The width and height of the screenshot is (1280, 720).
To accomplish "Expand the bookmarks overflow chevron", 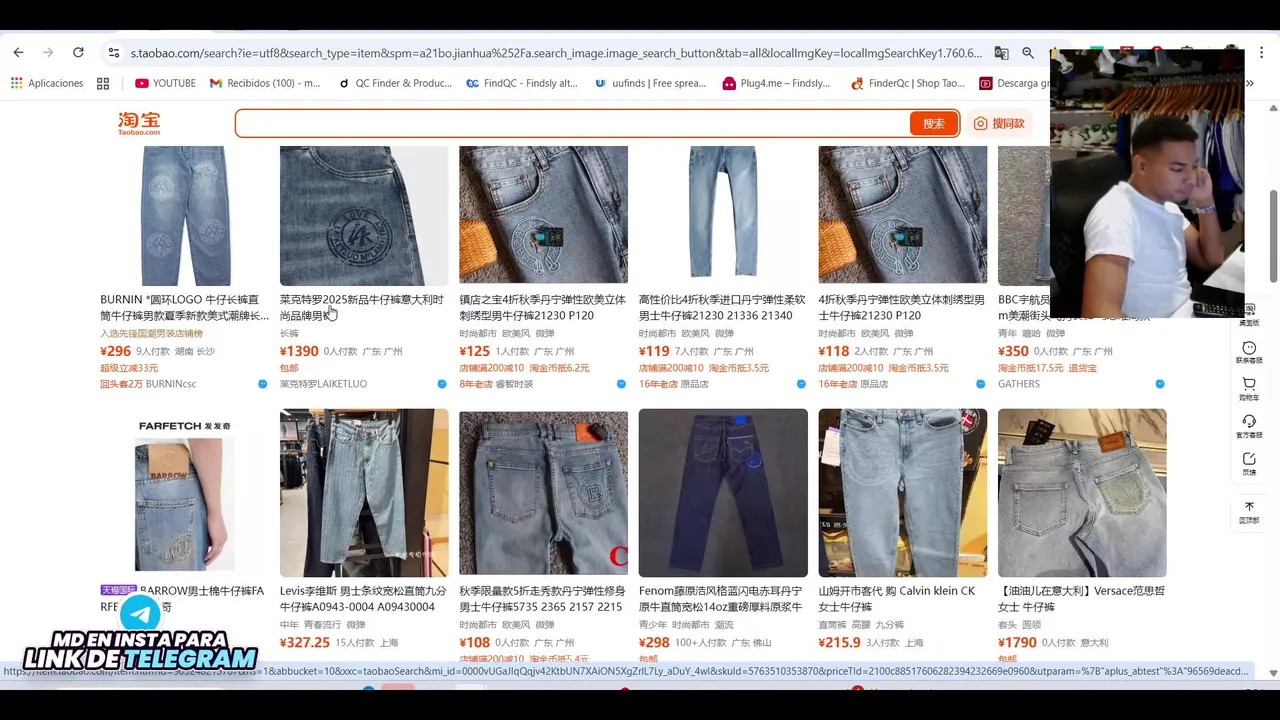I will (x=1249, y=83).
